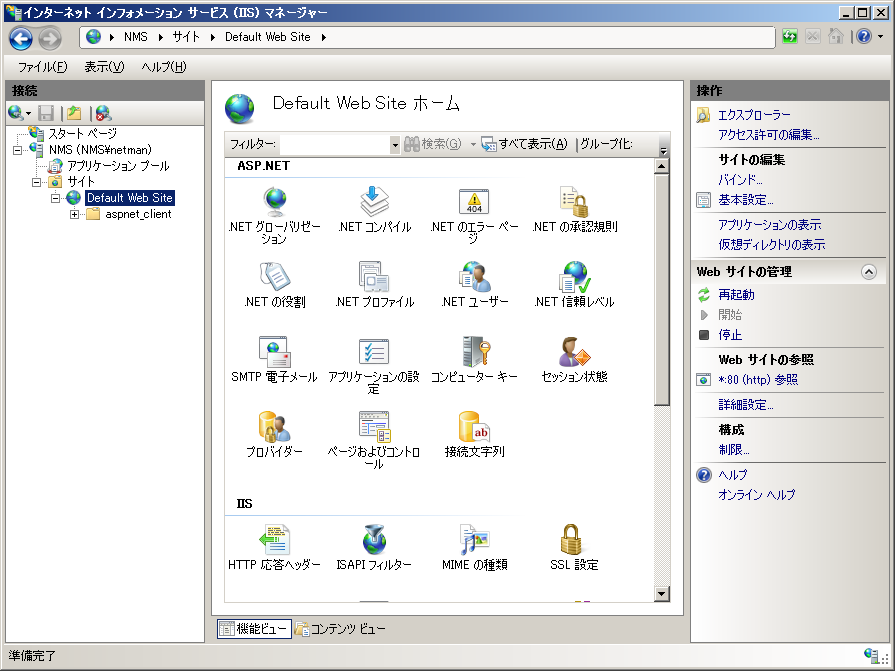Open SSL 設定 feature

tap(574, 548)
